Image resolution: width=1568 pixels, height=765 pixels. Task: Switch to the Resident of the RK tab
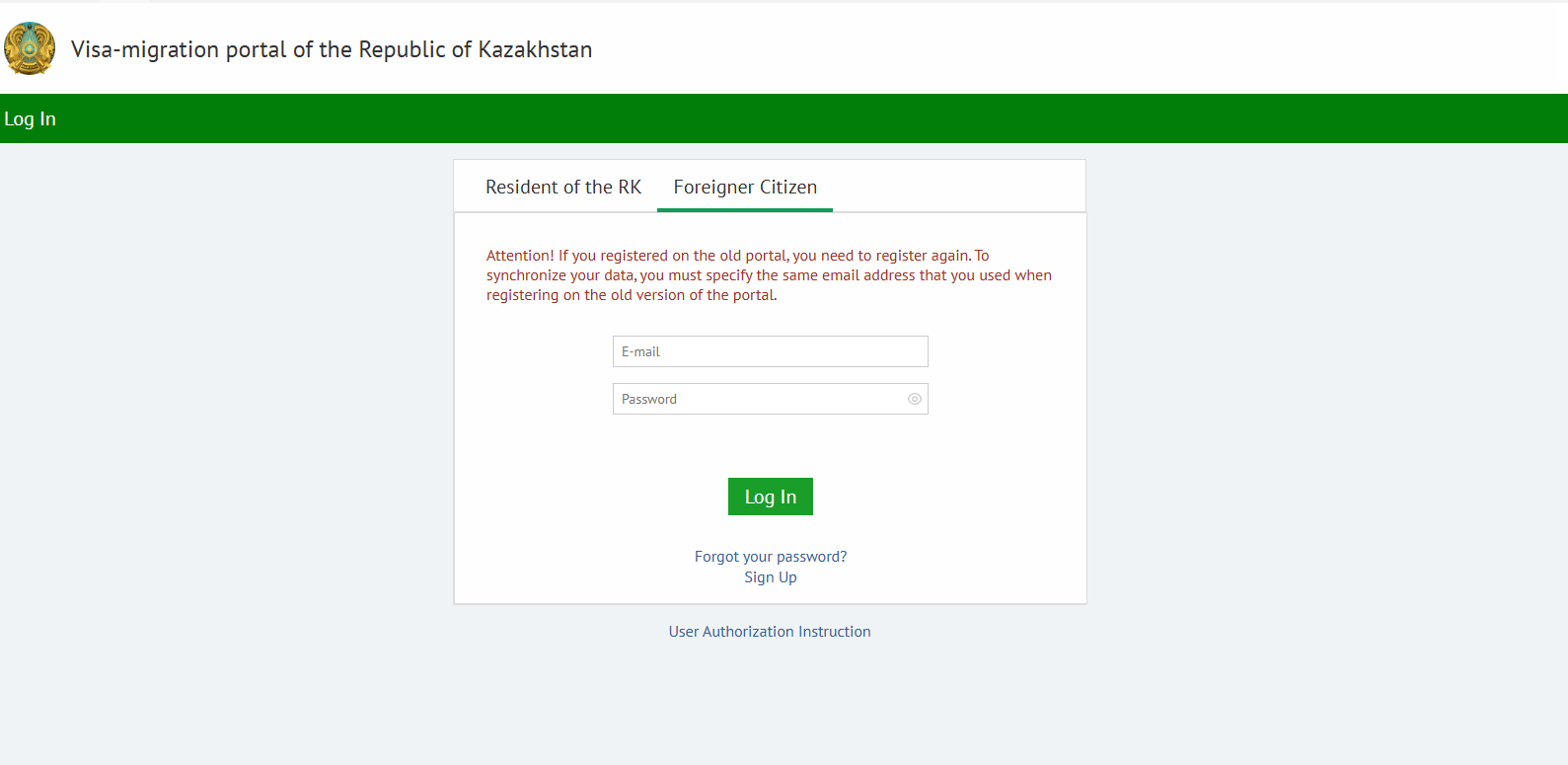[x=563, y=187]
